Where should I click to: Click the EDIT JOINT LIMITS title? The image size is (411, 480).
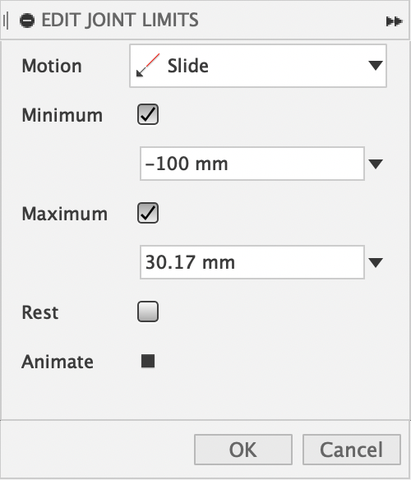click(x=120, y=20)
